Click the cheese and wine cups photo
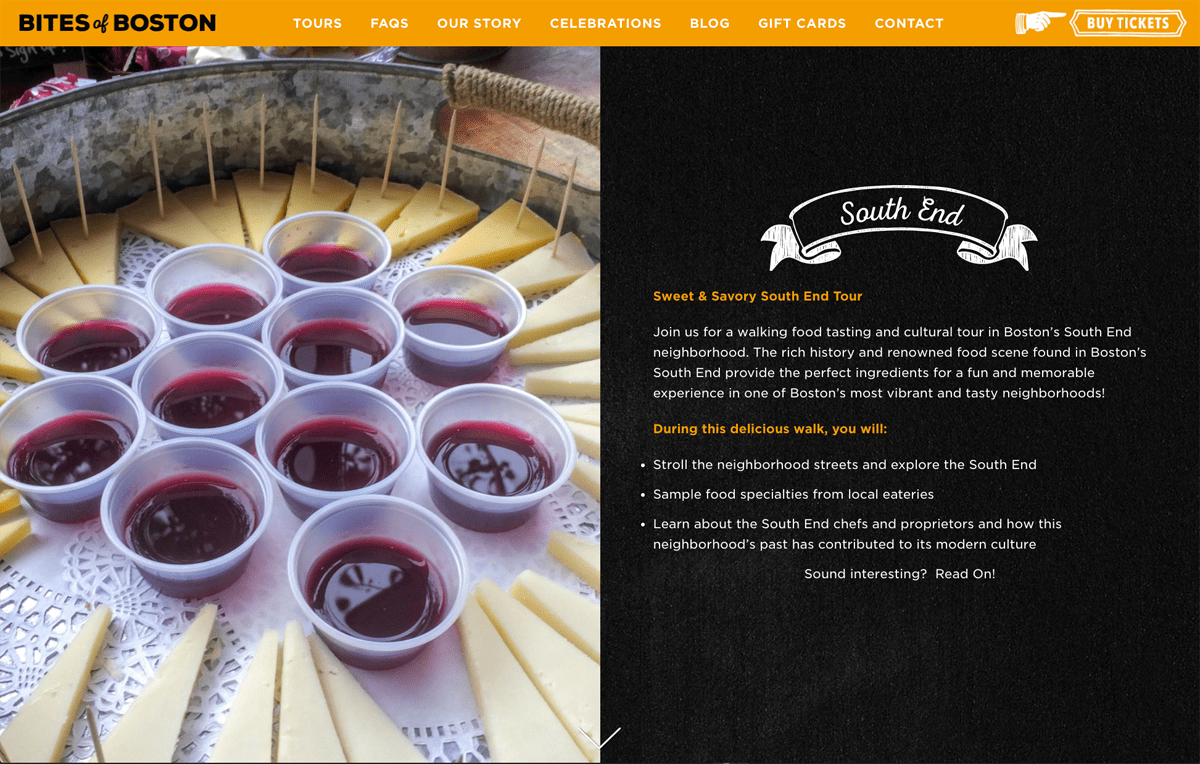Viewport: 1200px width, 764px height. point(300,405)
